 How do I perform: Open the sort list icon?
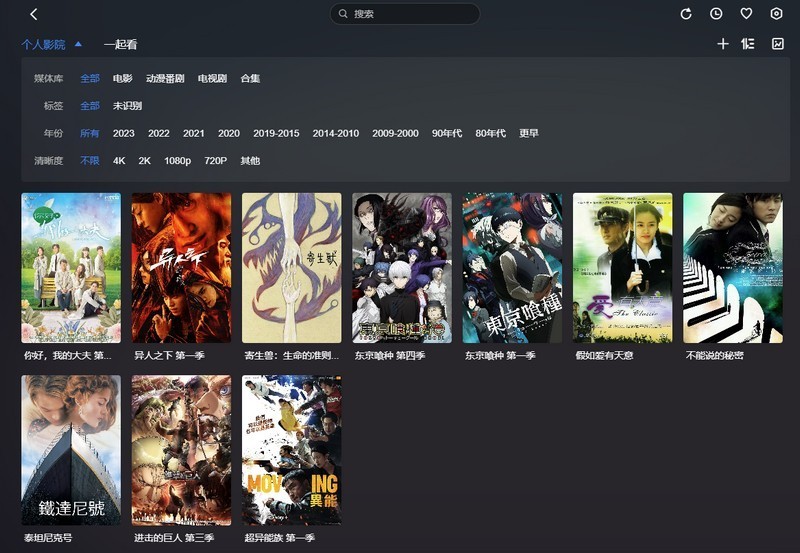pos(748,44)
